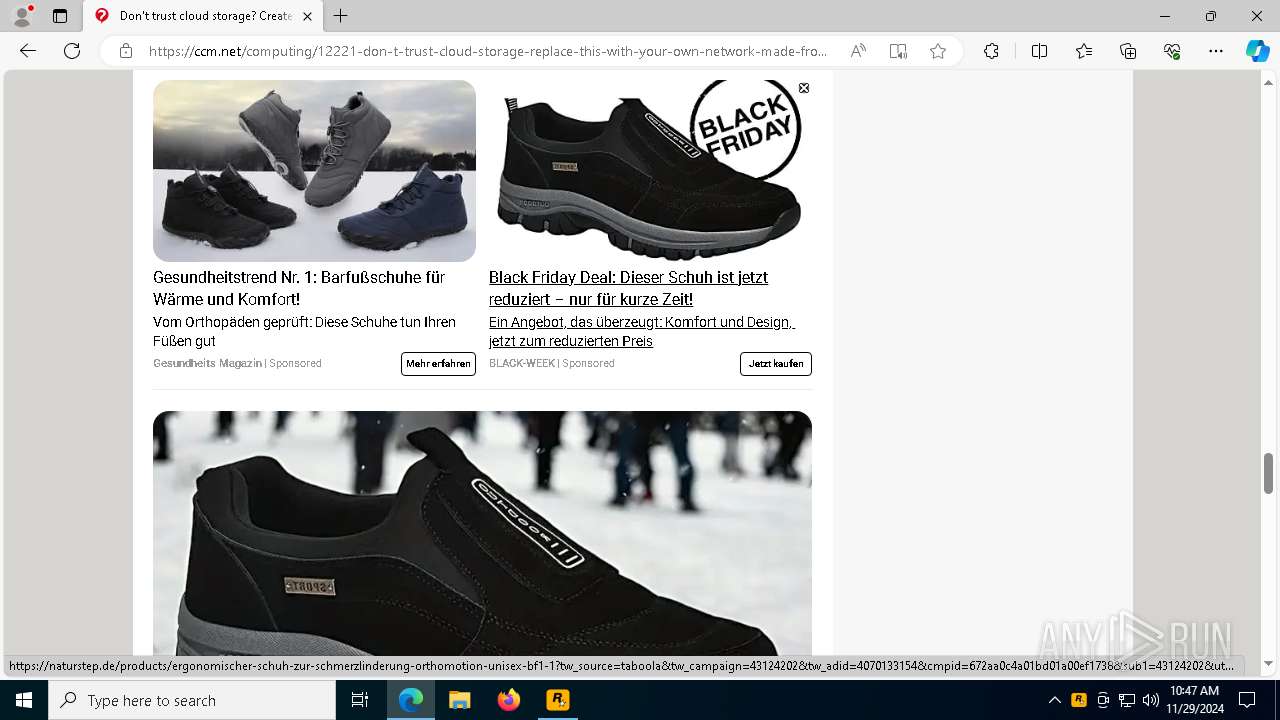Open Settings and more menu
Image resolution: width=1280 pixels, height=720 pixels.
pyautogui.click(x=1216, y=51)
